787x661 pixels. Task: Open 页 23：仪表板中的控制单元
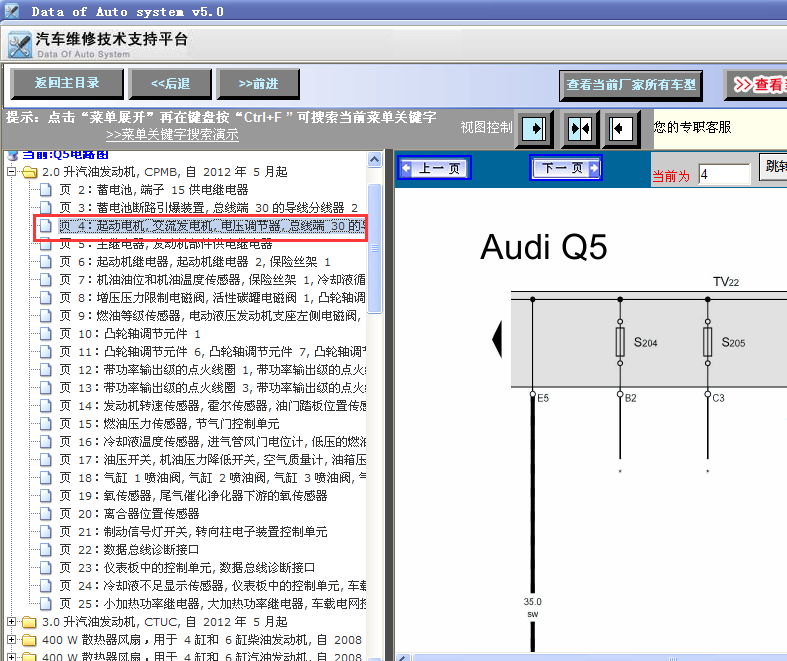coord(187,568)
